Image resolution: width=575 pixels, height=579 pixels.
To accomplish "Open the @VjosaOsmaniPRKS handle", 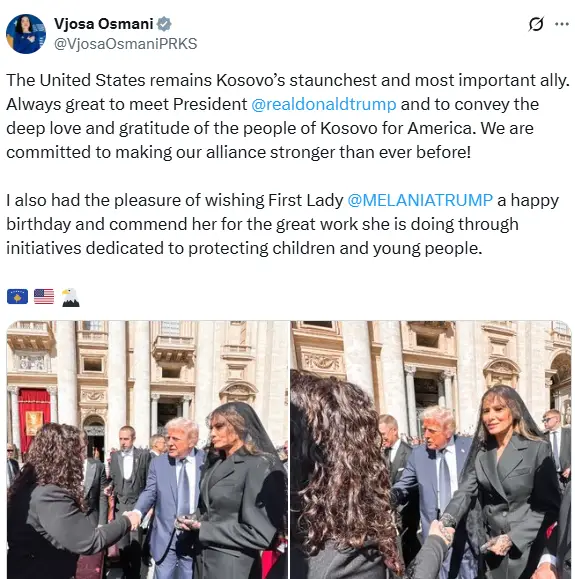I will tap(126, 44).
